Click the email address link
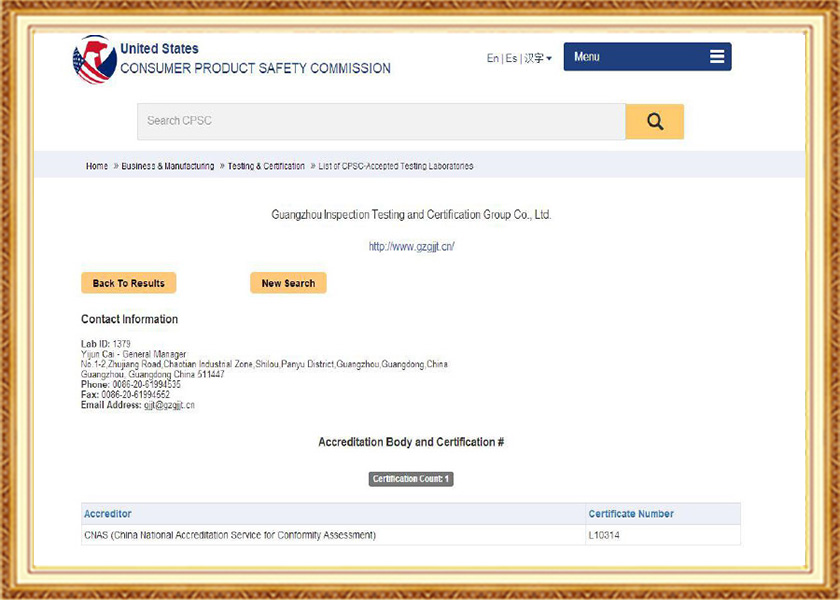 (169, 405)
